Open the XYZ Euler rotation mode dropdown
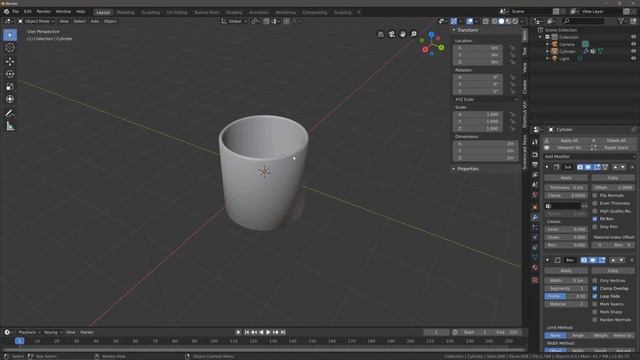Viewport: 640px width, 360px height. pos(486,99)
